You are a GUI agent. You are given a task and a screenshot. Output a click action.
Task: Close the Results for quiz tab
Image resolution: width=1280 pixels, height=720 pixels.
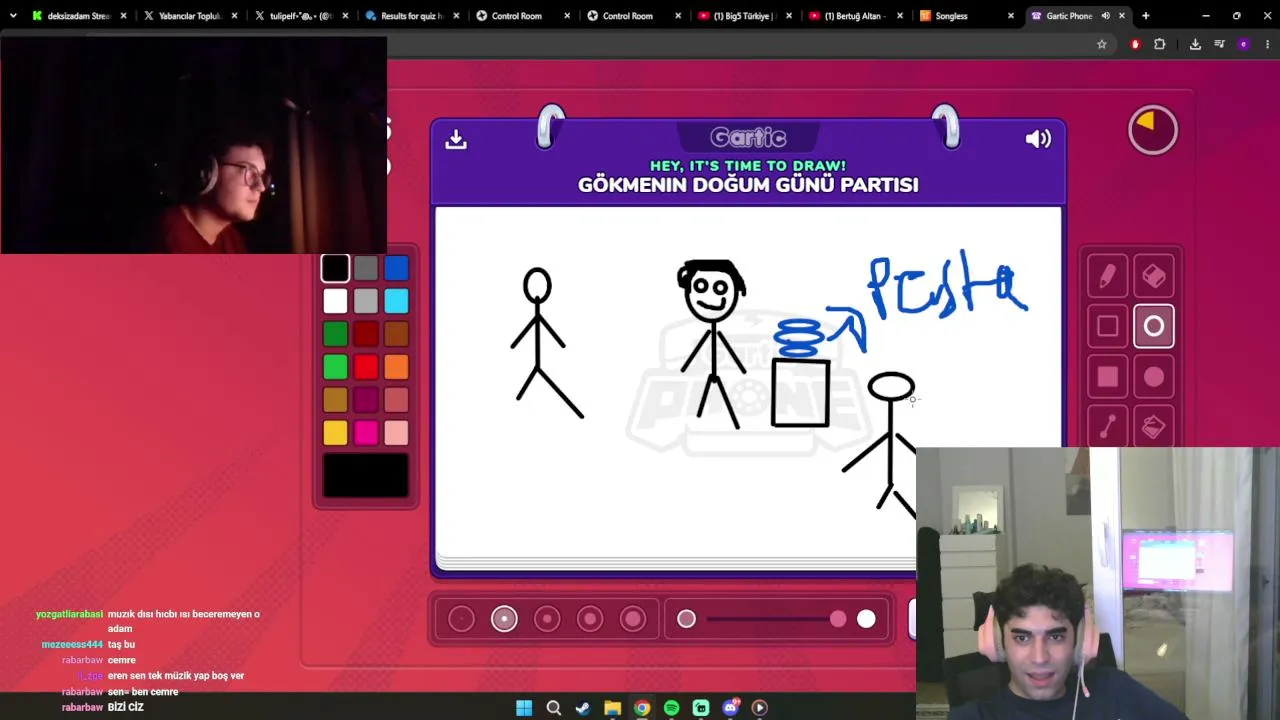pyautogui.click(x=456, y=16)
